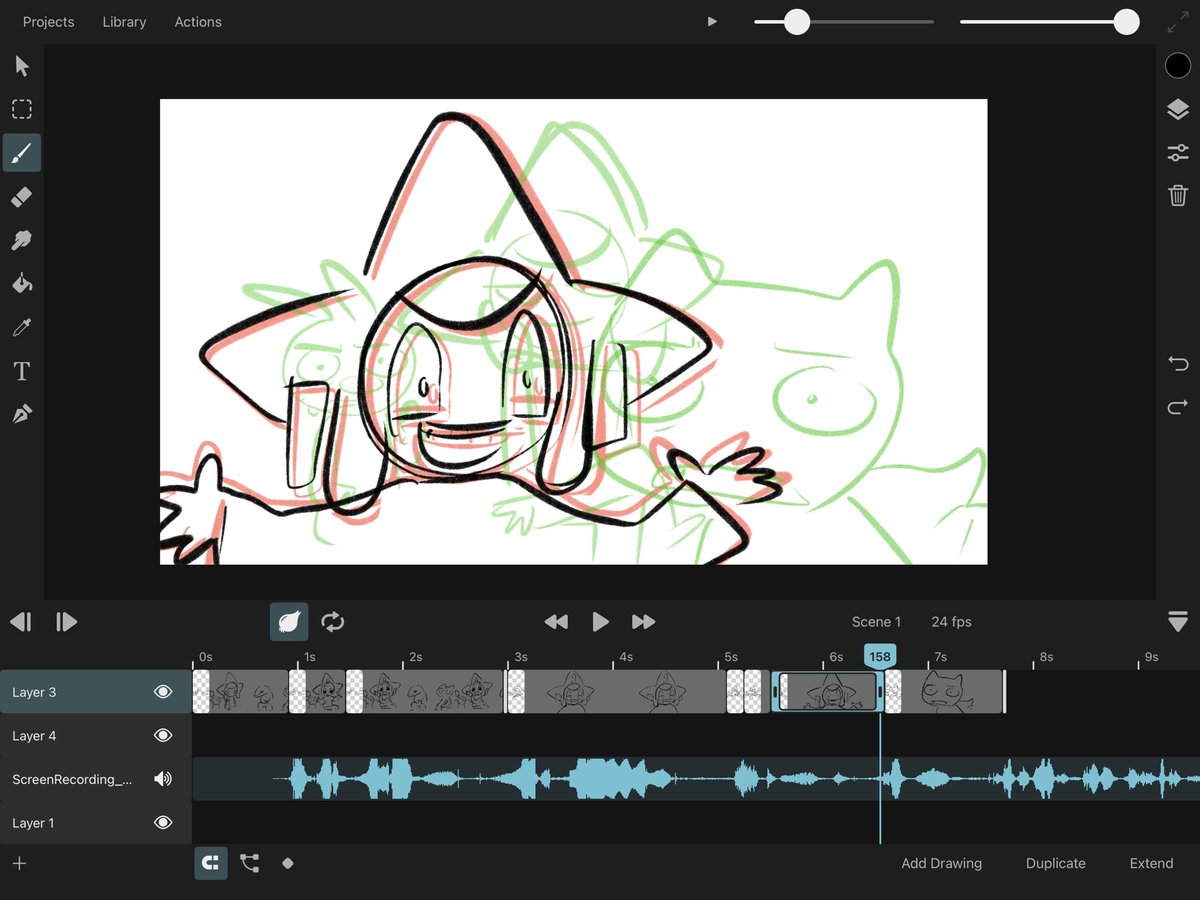This screenshot has width=1200, height=900.
Task: Select the Brush tool
Action: click(x=22, y=153)
